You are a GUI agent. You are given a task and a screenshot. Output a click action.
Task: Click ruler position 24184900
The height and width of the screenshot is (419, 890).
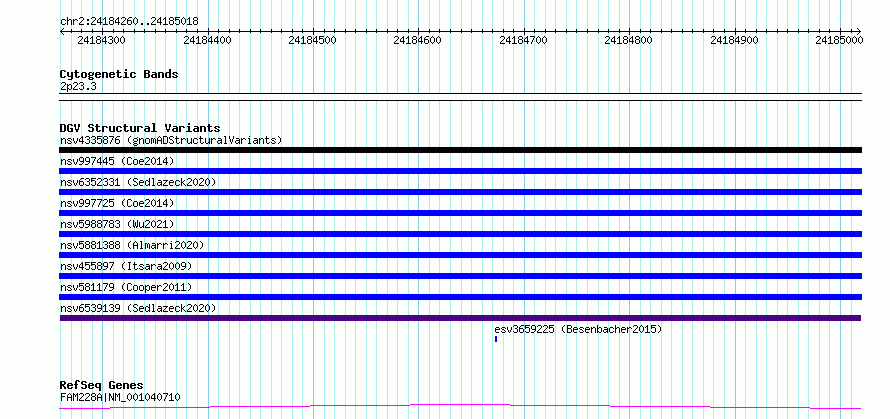click(734, 40)
